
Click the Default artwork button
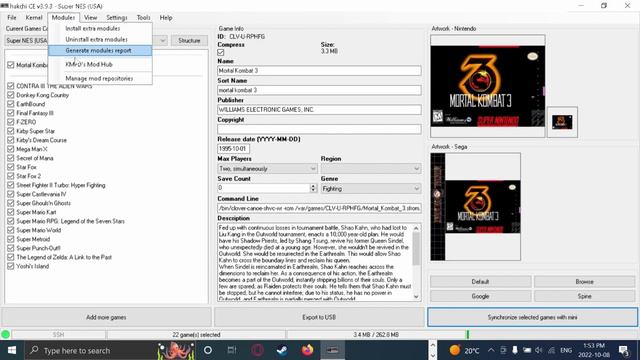tap(480, 282)
